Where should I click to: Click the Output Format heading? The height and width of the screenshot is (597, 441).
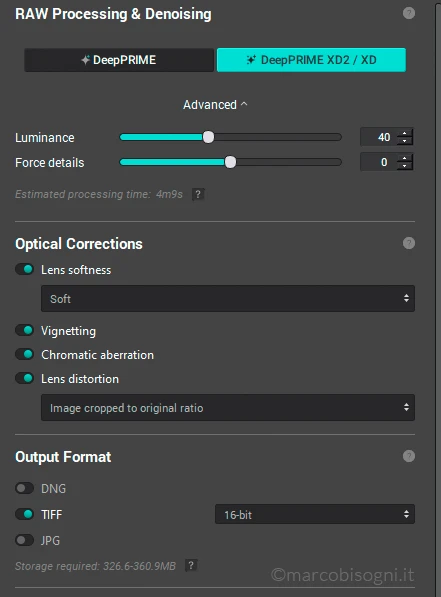(x=63, y=457)
